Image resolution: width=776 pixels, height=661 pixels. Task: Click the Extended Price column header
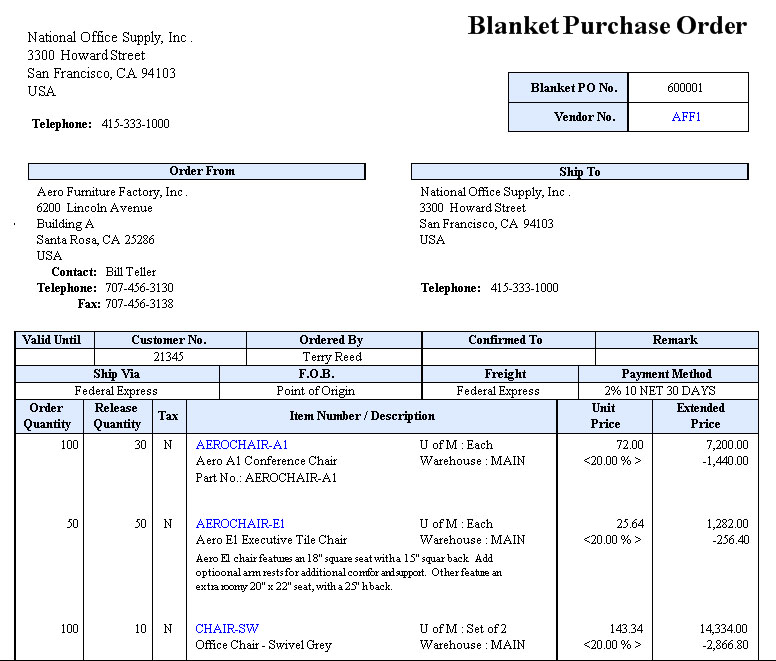[700, 416]
